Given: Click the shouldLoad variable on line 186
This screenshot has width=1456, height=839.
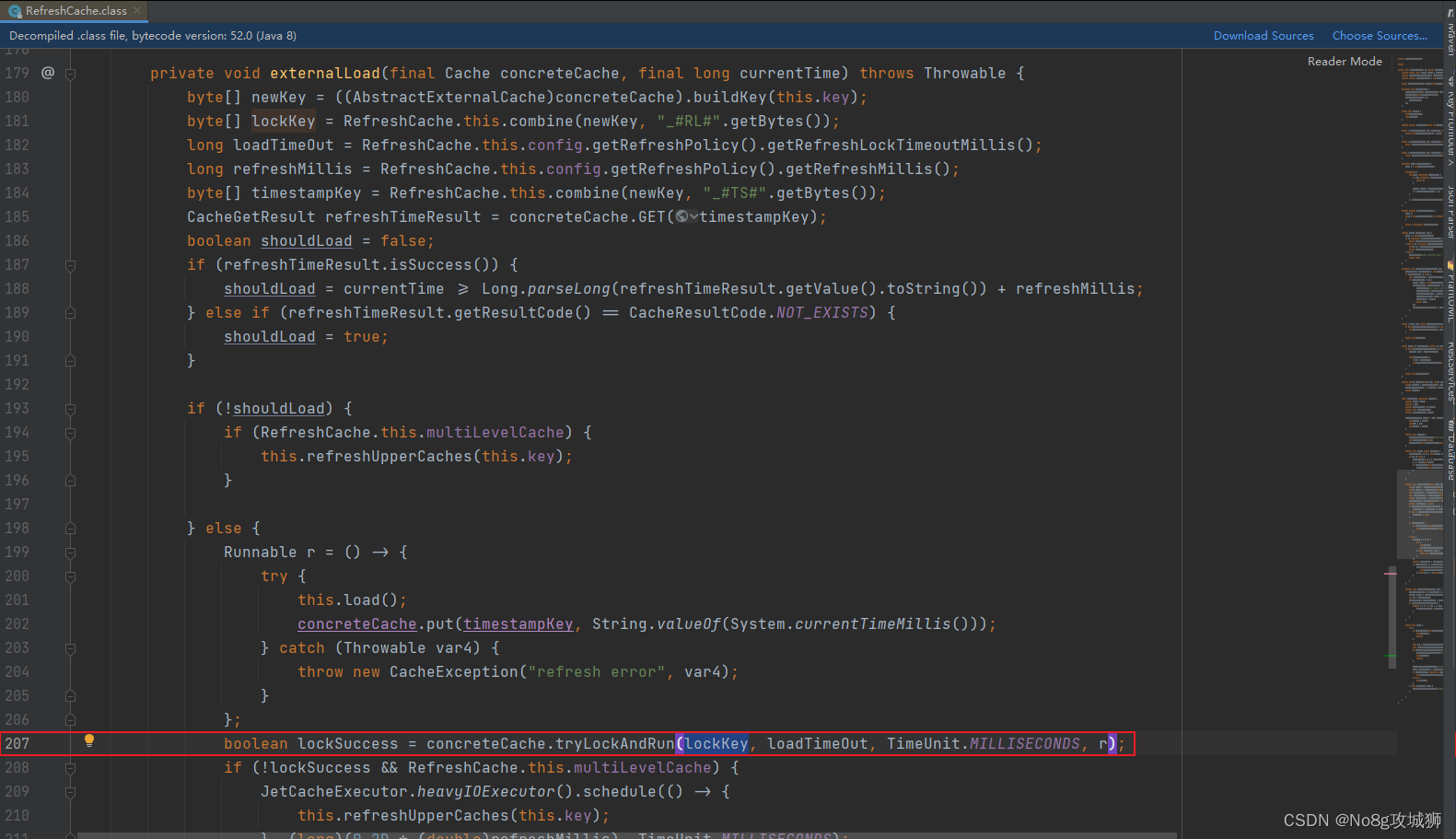Looking at the screenshot, I should (x=307, y=240).
